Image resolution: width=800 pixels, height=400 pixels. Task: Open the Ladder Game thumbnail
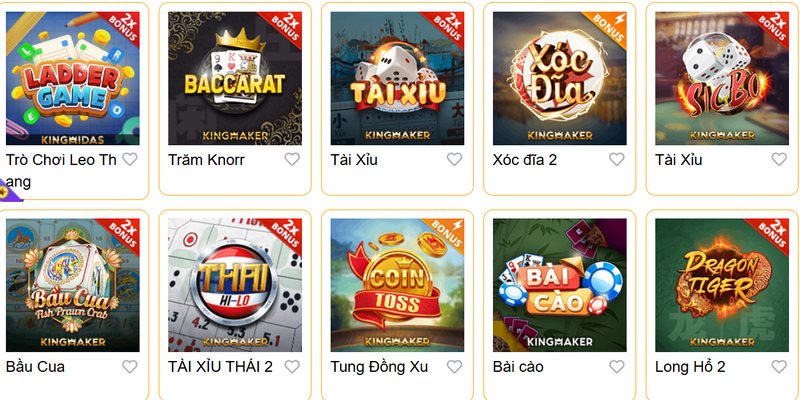click(x=72, y=79)
